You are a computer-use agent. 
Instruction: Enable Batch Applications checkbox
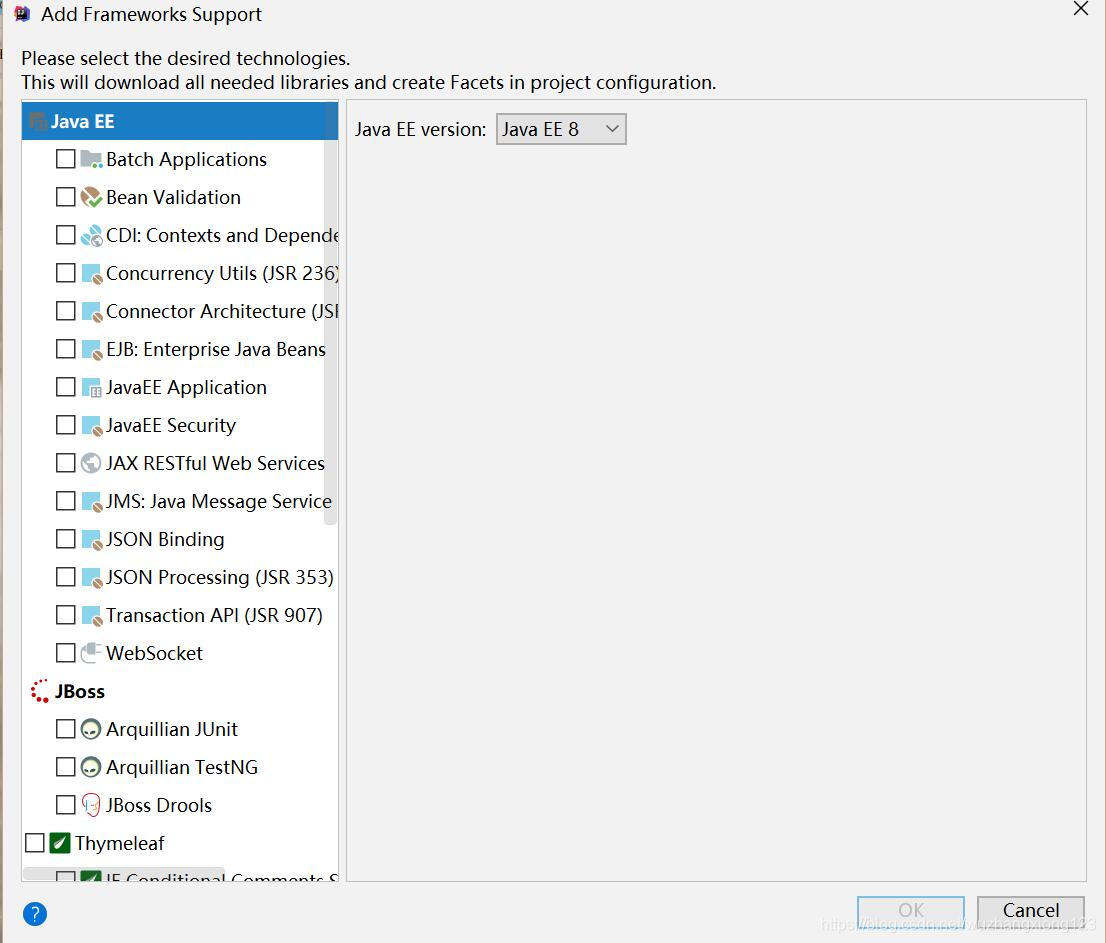pyautogui.click(x=66, y=159)
